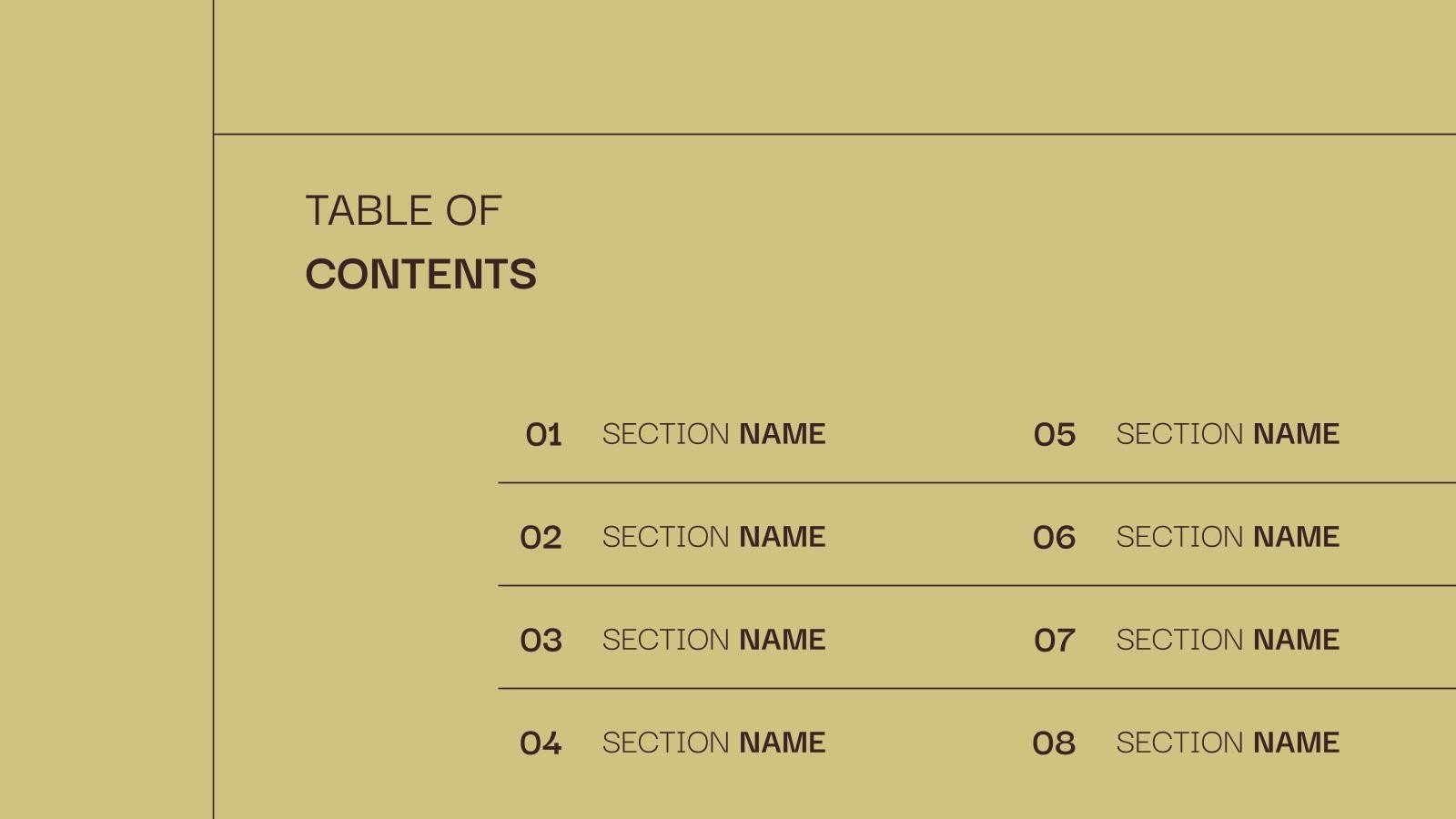Viewport: 1456px width, 819px height.
Task: Select the number 02 label
Action: pyautogui.click(x=541, y=538)
